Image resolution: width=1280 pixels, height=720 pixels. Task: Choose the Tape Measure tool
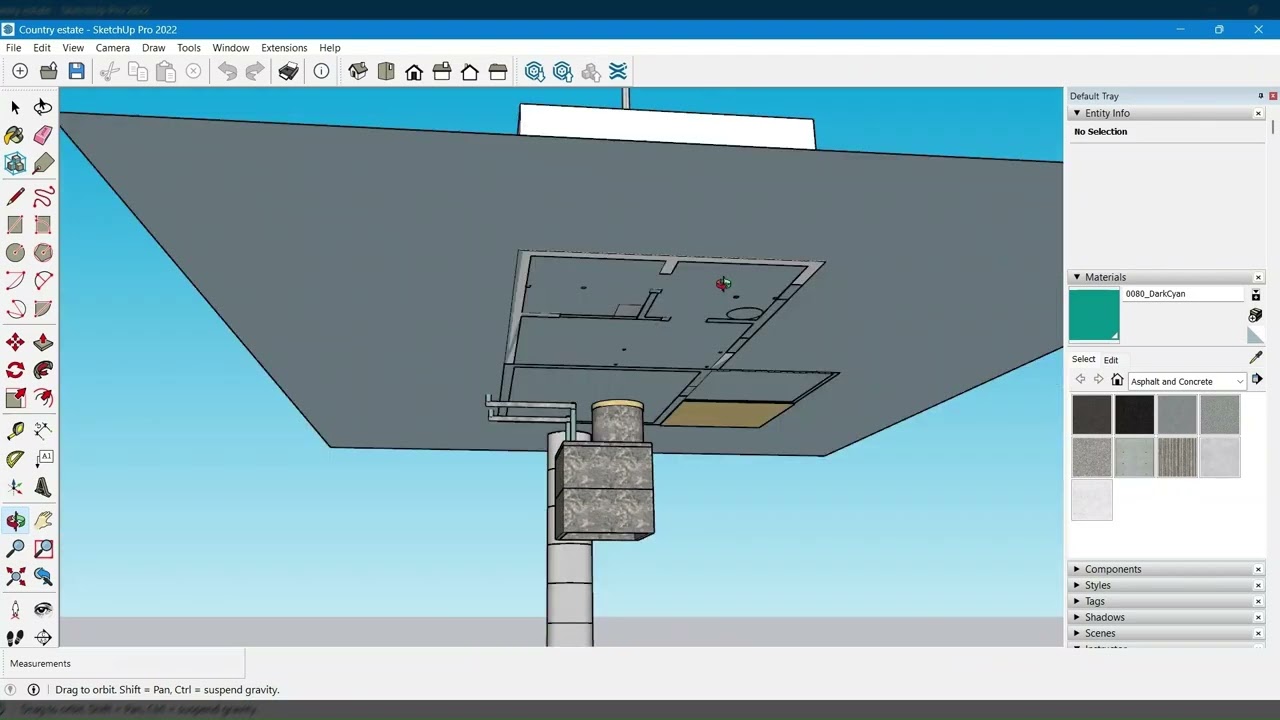(15, 431)
